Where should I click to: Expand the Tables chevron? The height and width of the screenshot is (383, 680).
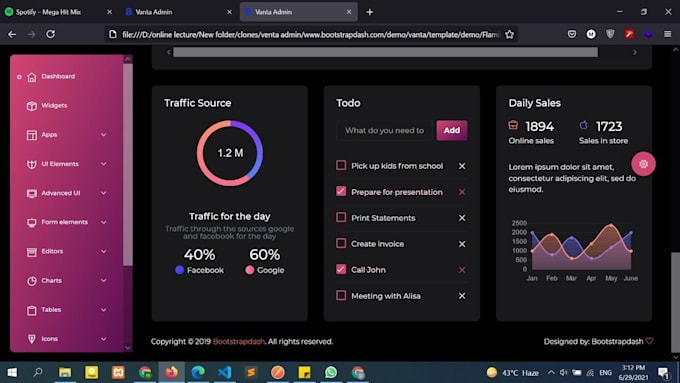(x=104, y=310)
